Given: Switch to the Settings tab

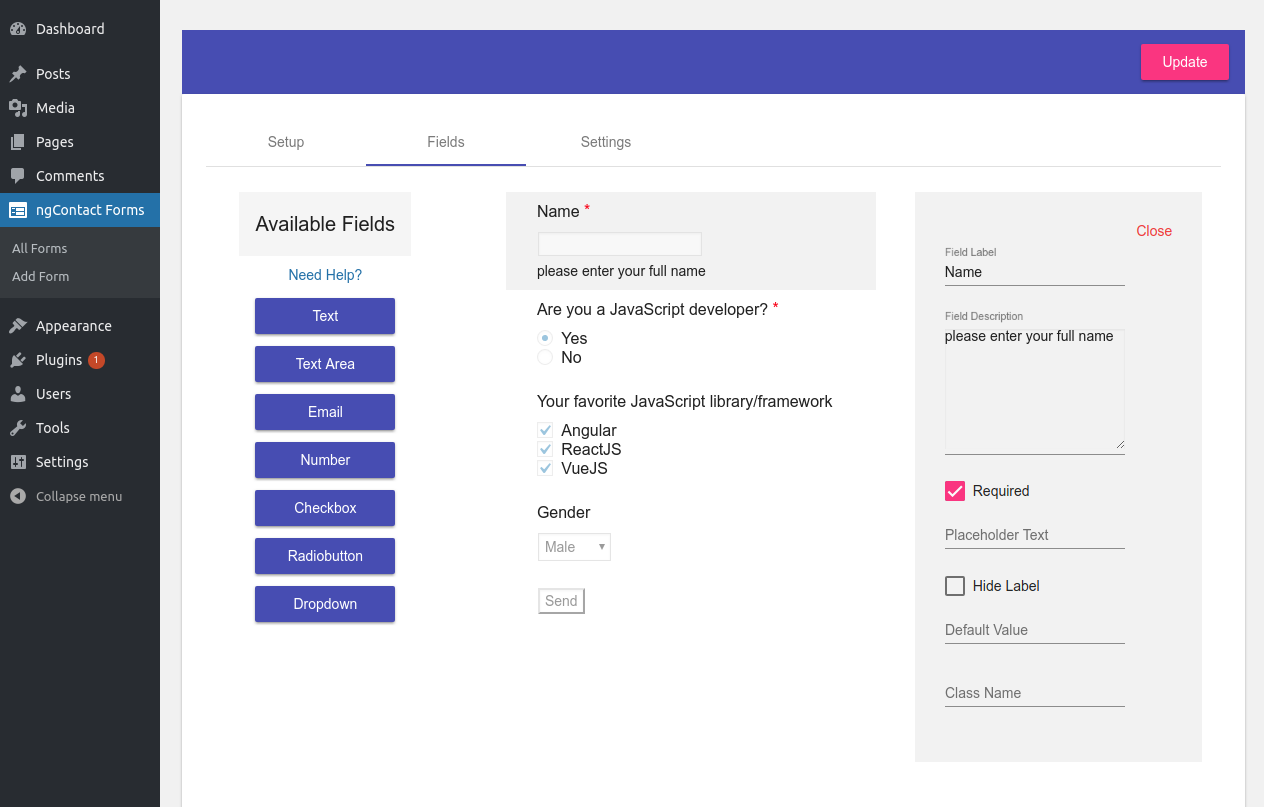Looking at the screenshot, I should pyautogui.click(x=606, y=142).
